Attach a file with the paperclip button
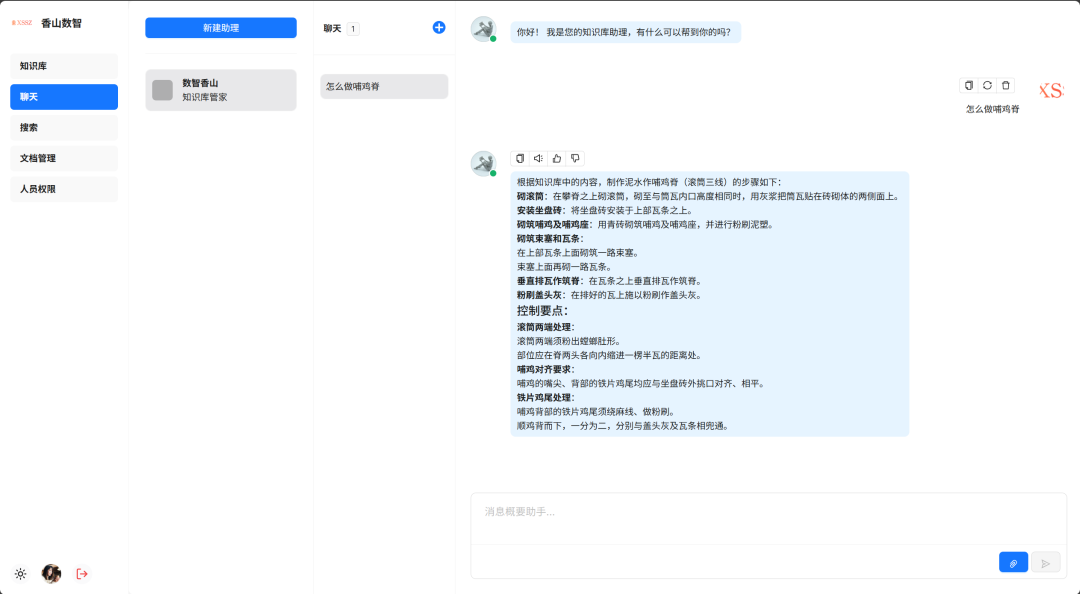Image resolution: width=1080 pixels, height=594 pixels. click(1013, 563)
